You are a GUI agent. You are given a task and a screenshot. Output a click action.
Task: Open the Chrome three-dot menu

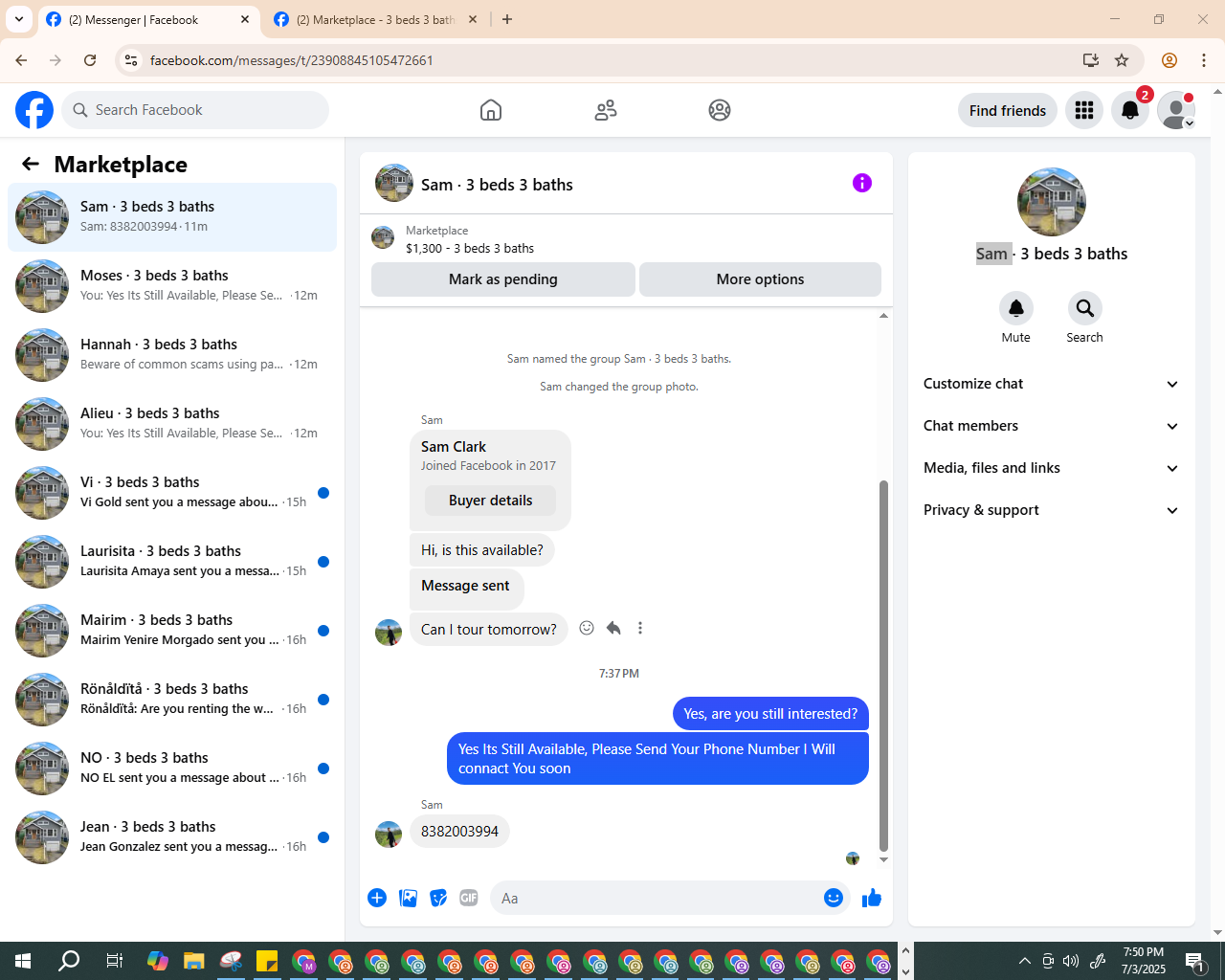point(1204,60)
